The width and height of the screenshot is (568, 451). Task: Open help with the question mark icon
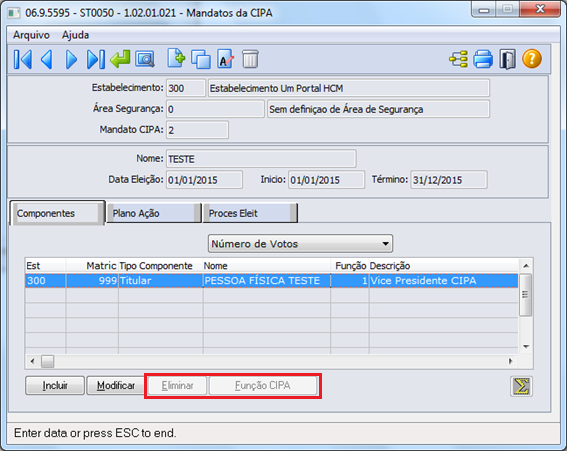point(532,59)
